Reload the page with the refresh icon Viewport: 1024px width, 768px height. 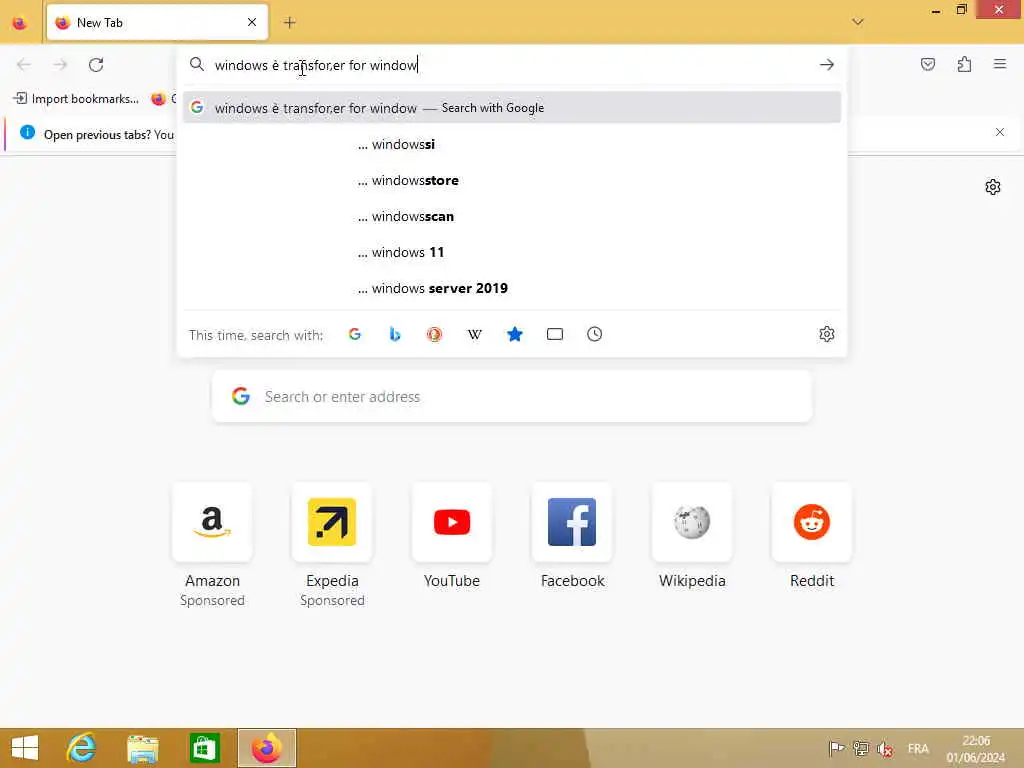click(96, 65)
